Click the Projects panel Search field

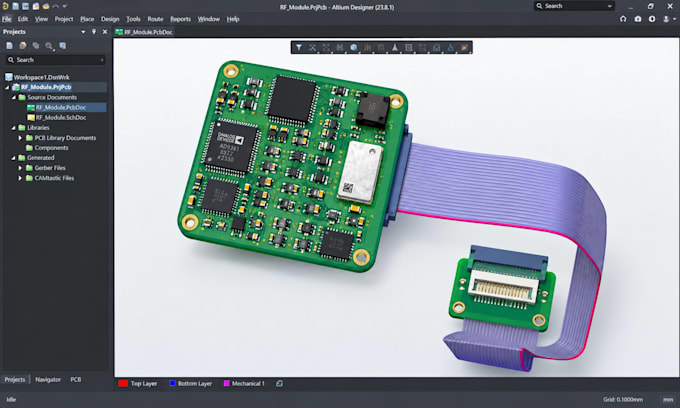(x=56, y=60)
